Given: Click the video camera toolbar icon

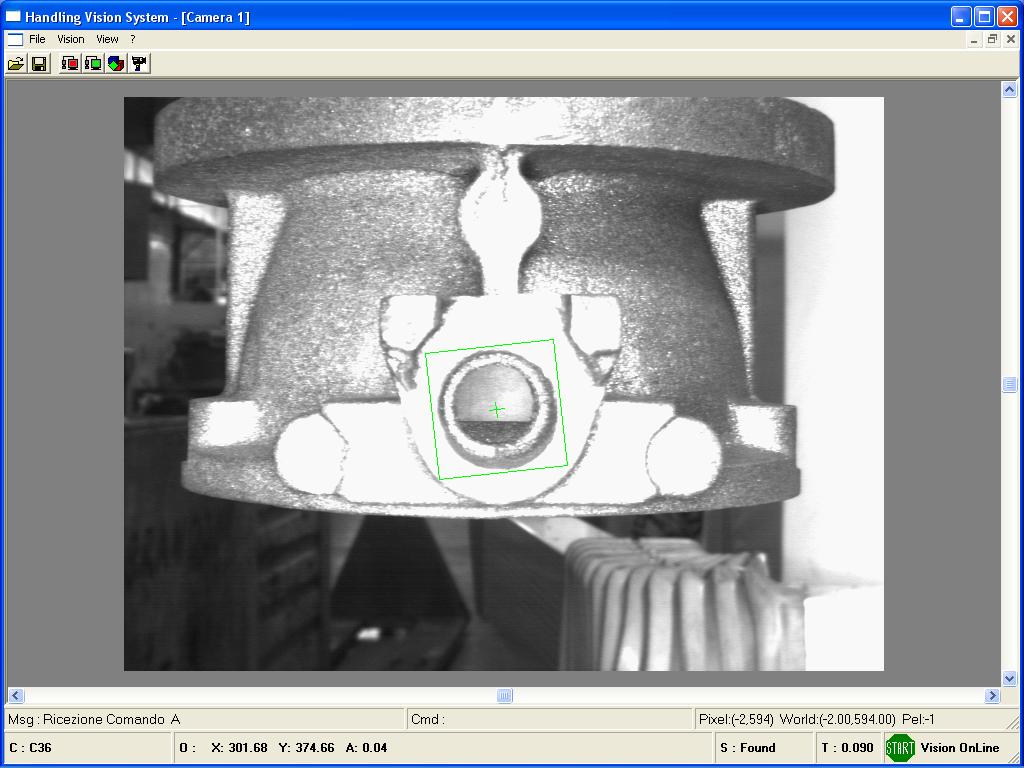Looking at the screenshot, I should coord(140,63).
